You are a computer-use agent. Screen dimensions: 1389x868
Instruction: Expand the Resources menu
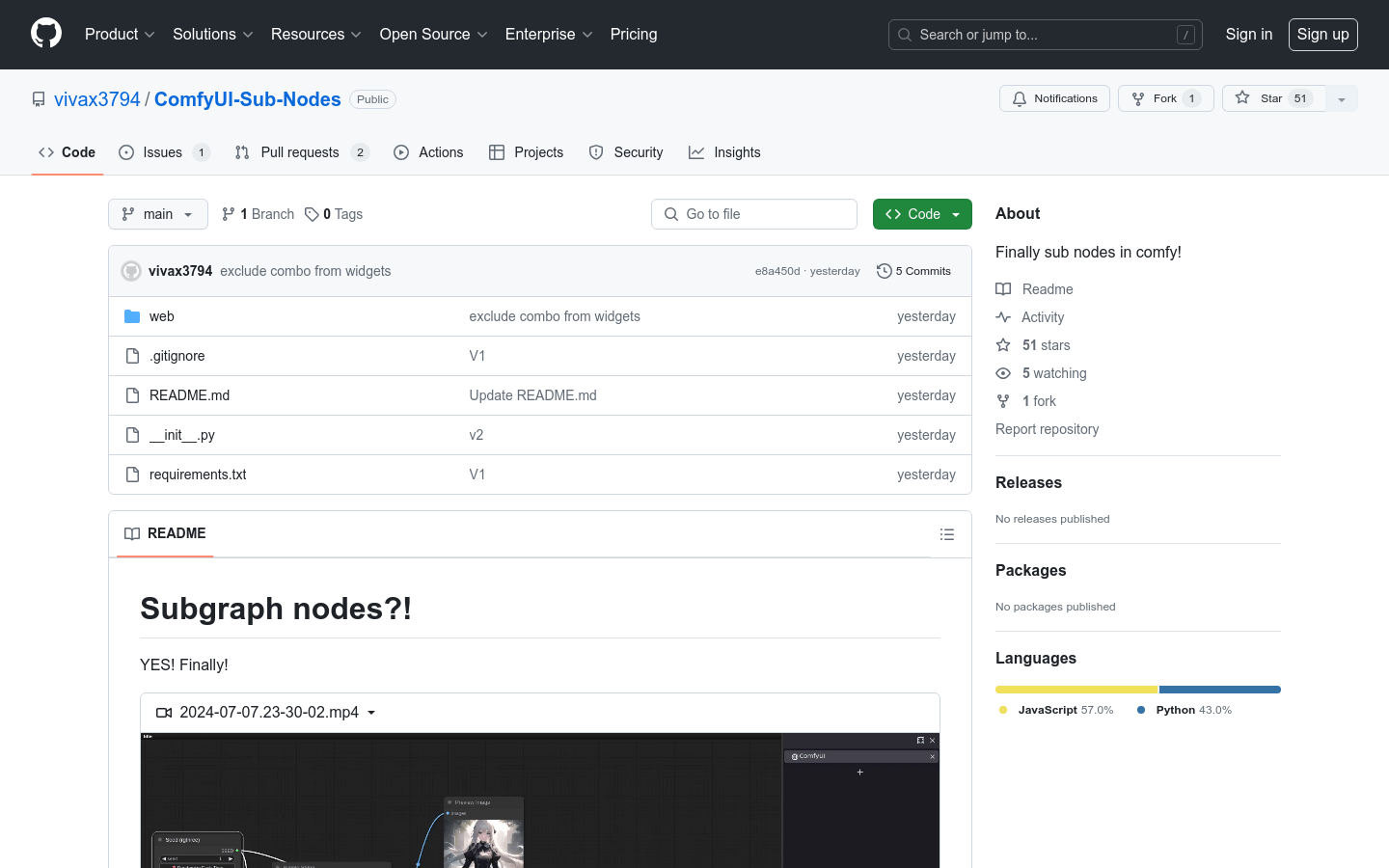316,34
